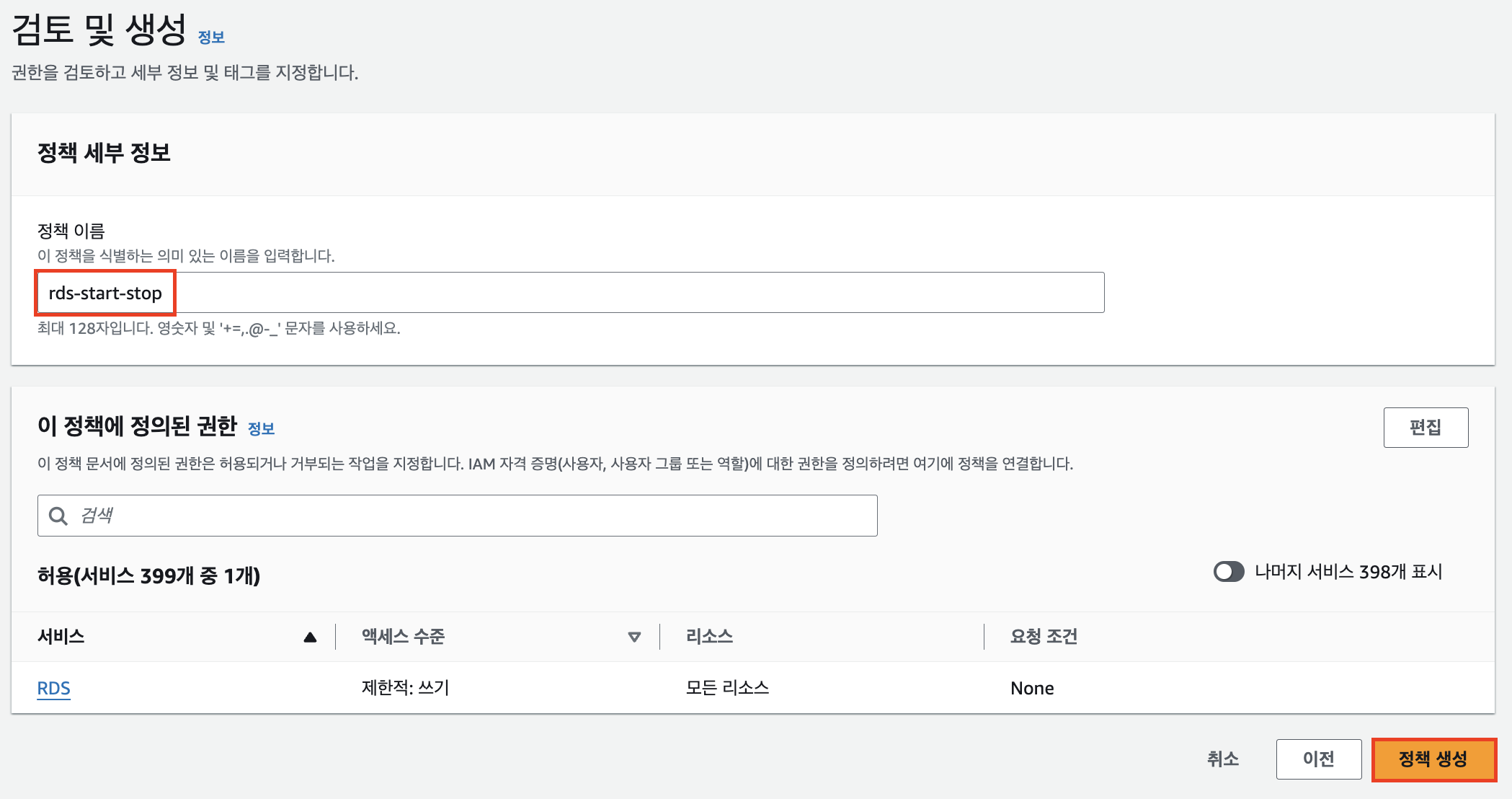Screen dimensions: 1512x799
Task: Click into the 검색 permissions search box
Action: pos(476,516)
